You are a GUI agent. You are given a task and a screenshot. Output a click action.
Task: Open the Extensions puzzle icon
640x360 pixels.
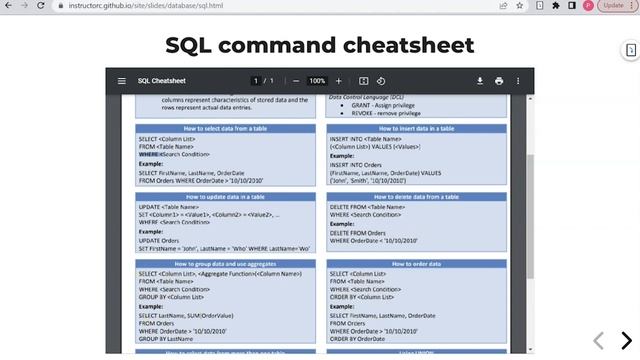click(556, 6)
